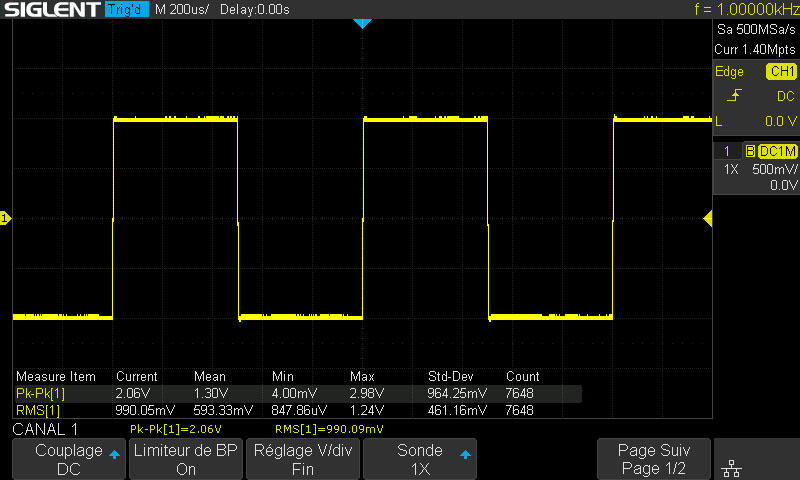
Task: Click the RMS Std-Dev 461.16mV
Action: click(x=457, y=410)
